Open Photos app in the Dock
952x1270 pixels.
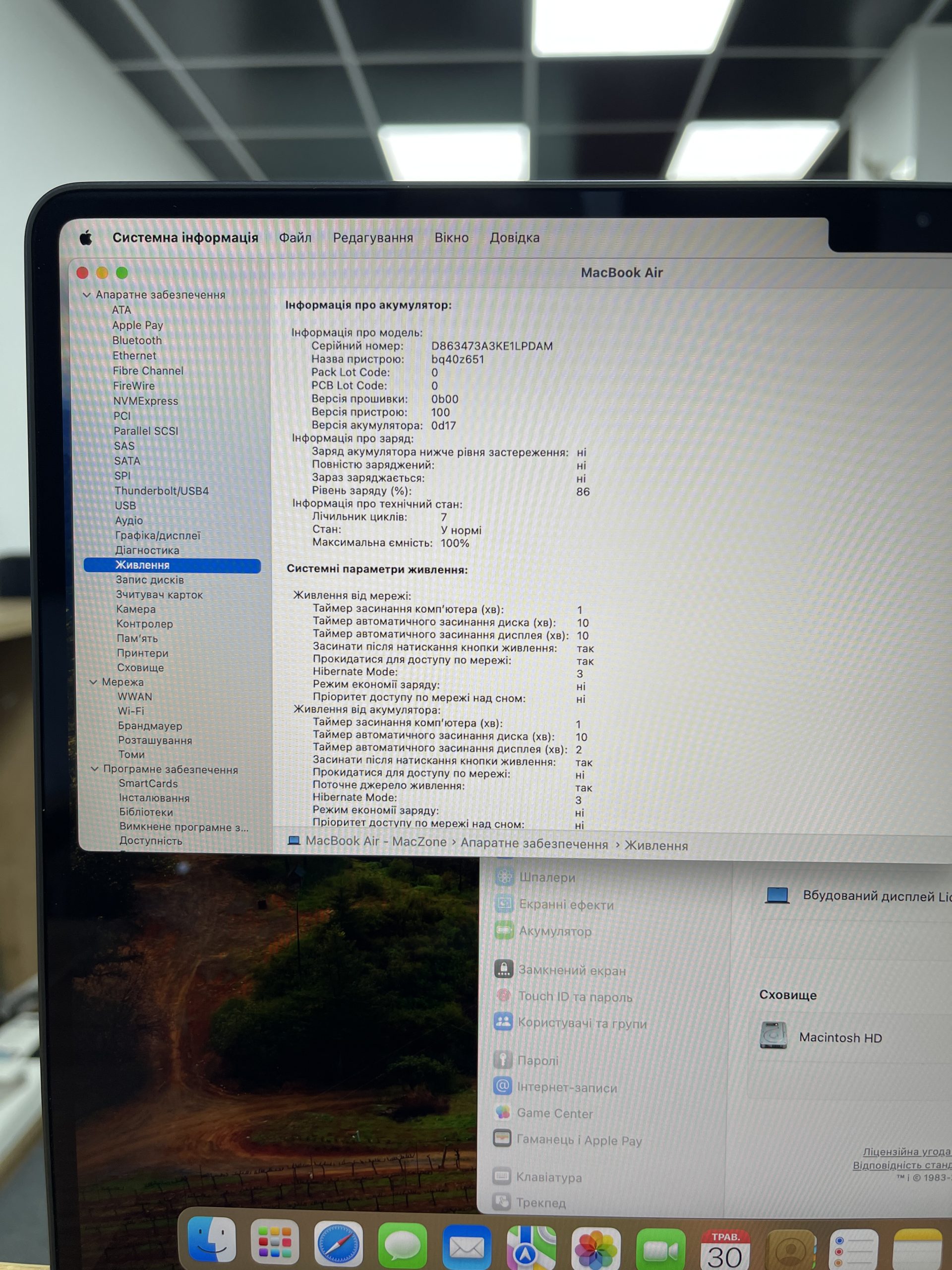(x=596, y=1248)
